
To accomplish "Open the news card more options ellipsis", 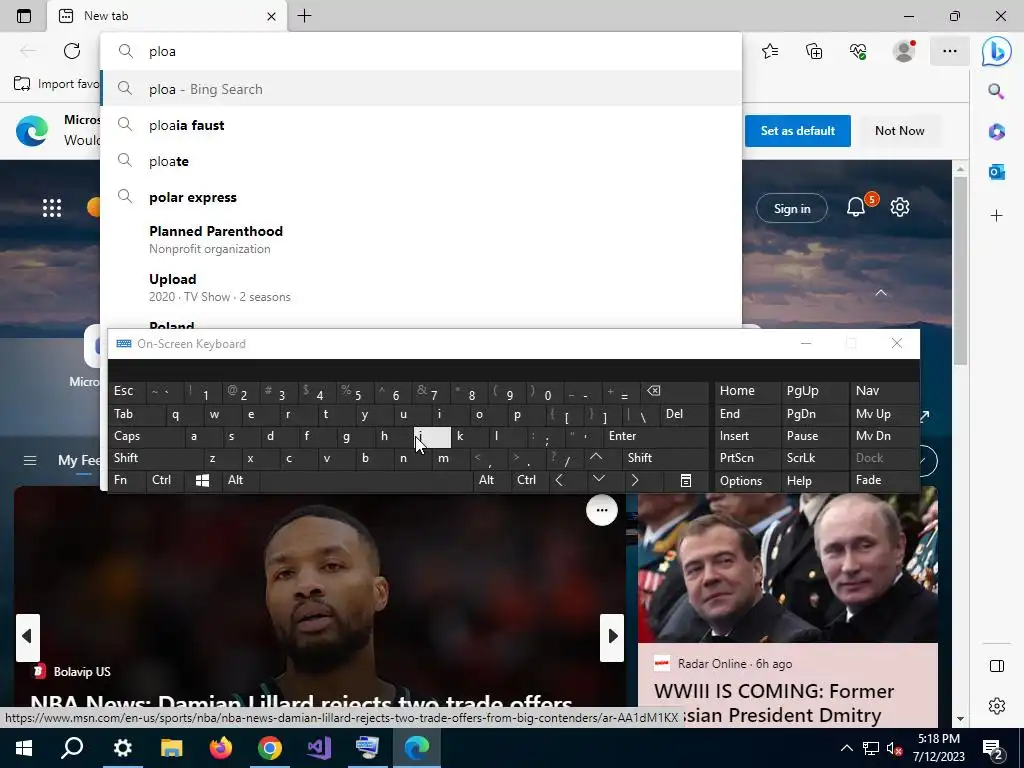I will tap(601, 510).
